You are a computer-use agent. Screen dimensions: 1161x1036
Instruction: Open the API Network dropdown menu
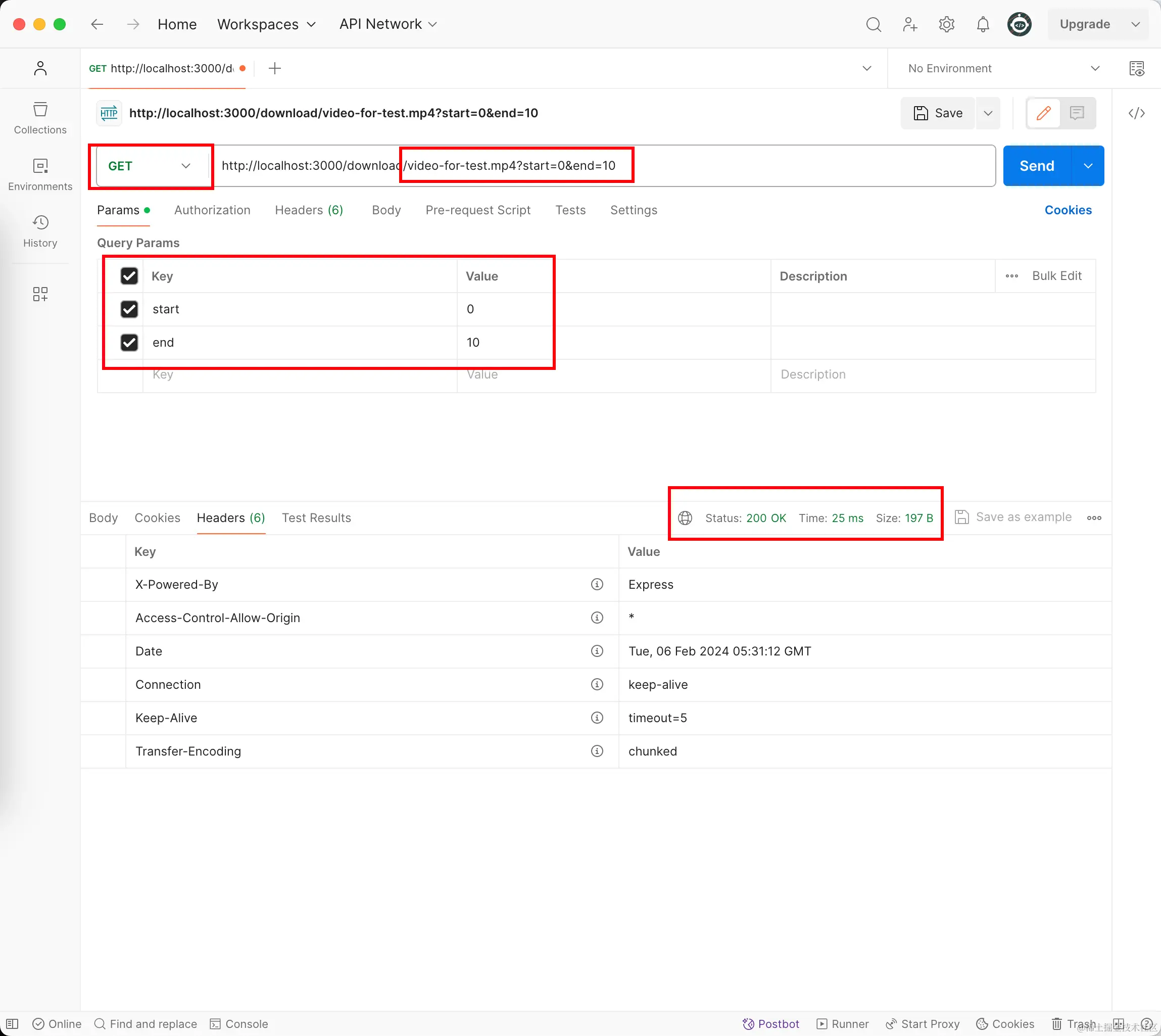tap(388, 24)
